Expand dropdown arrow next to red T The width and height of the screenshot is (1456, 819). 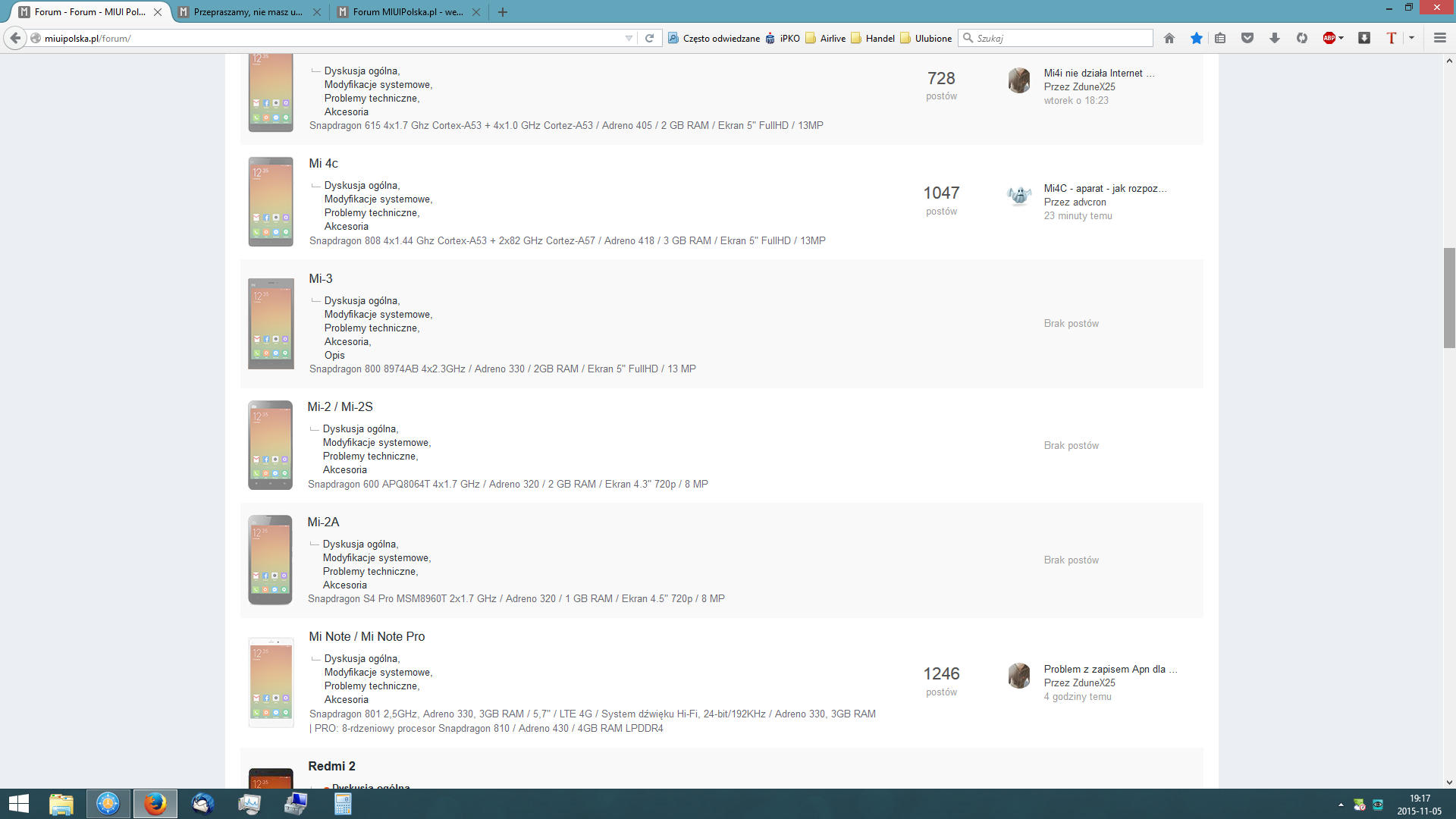pyautogui.click(x=1411, y=38)
